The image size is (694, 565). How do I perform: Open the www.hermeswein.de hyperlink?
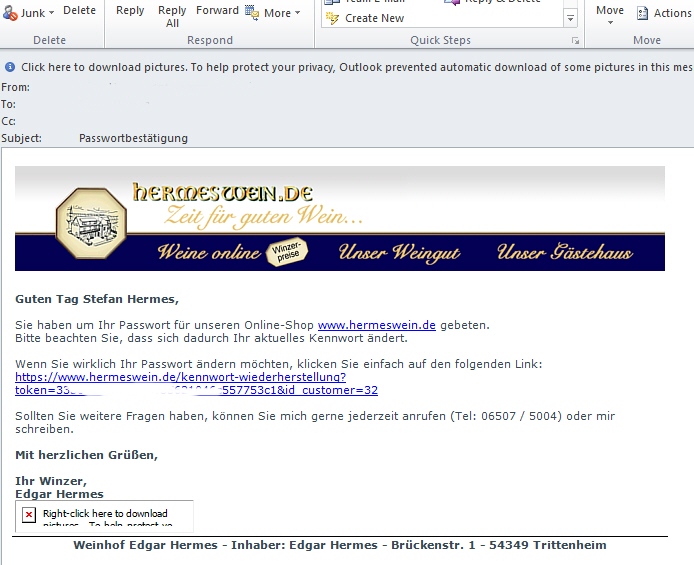(x=377, y=325)
